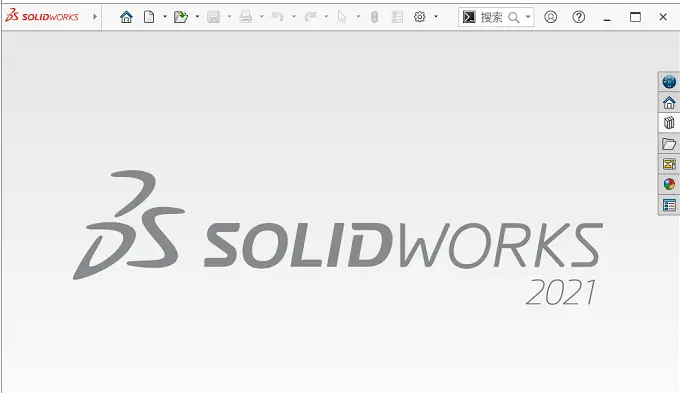Screen dimensions: 680x393
Task: Expand the Select tool dropdown arrow
Action: click(x=358, y=17)
